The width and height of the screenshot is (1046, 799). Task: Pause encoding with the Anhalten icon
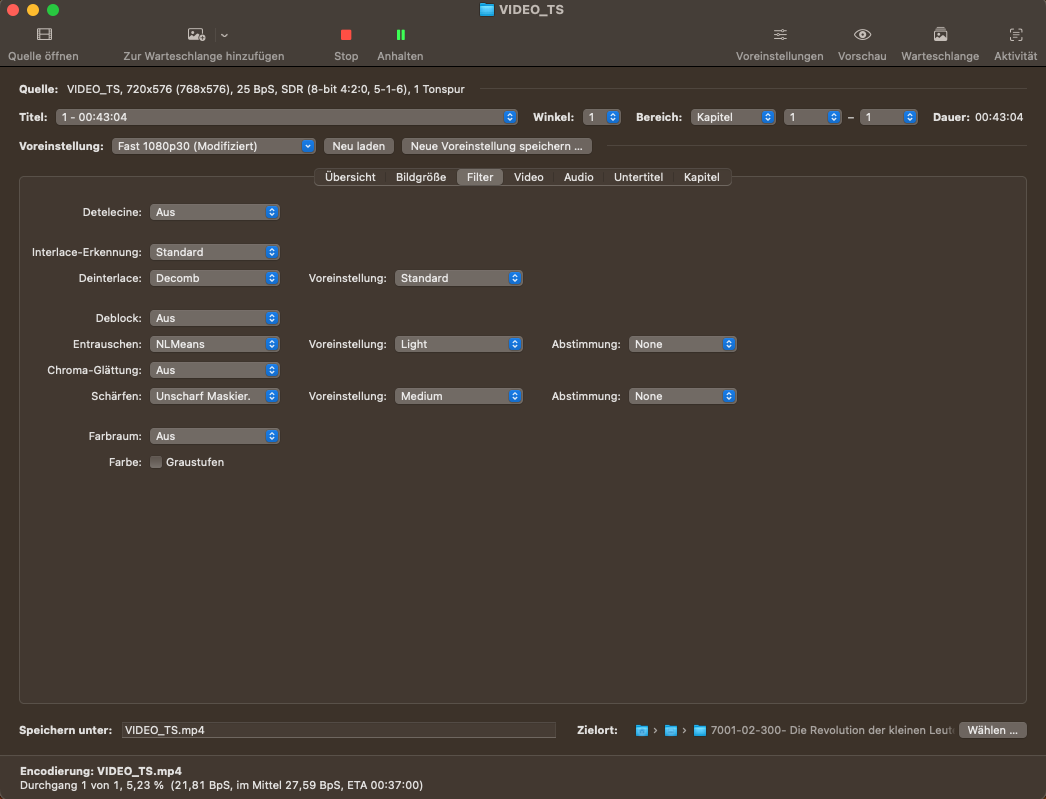[x=400, y=35]
